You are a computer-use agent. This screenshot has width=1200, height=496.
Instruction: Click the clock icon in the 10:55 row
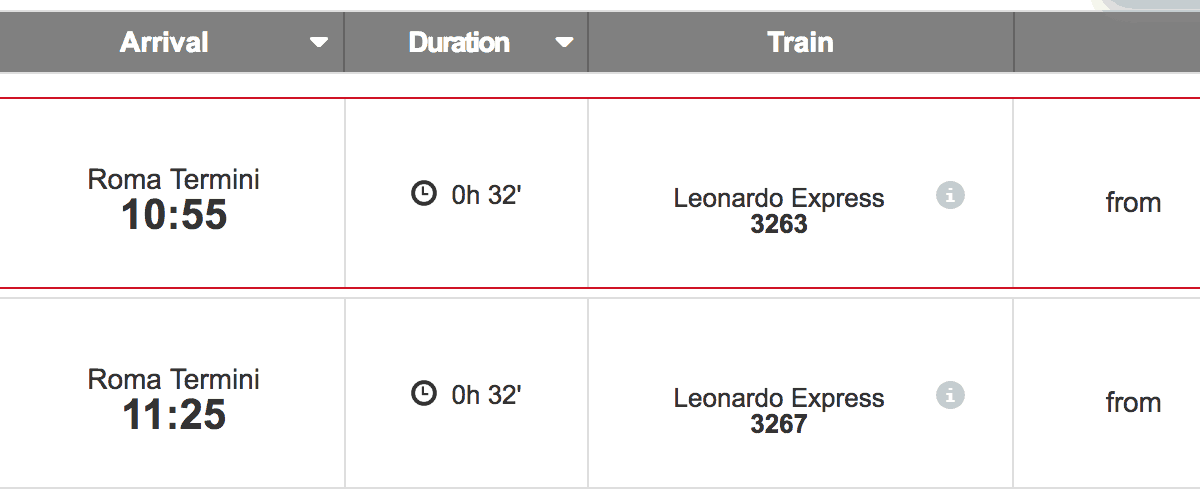point(424,193)
